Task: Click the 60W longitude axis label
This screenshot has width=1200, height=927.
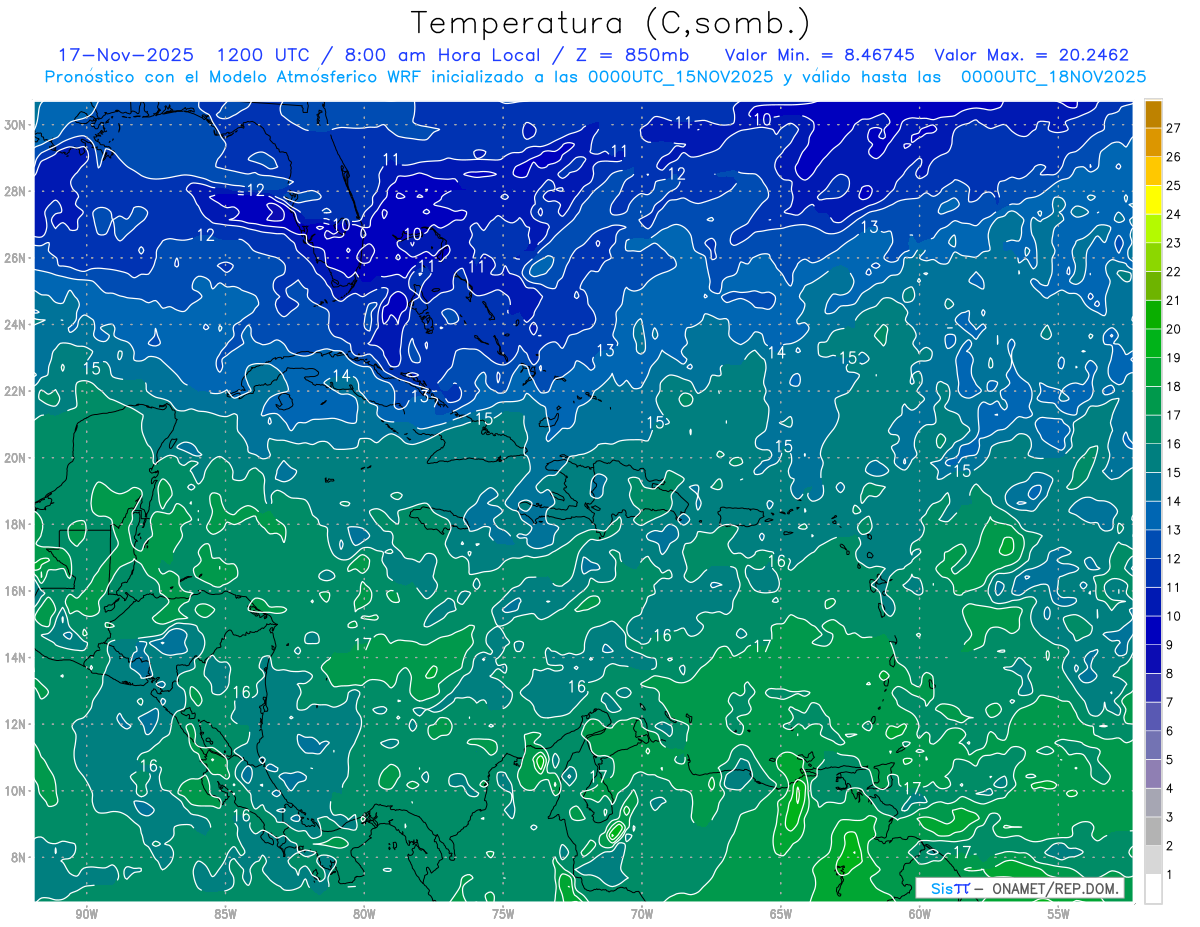Action: point(920,914)
